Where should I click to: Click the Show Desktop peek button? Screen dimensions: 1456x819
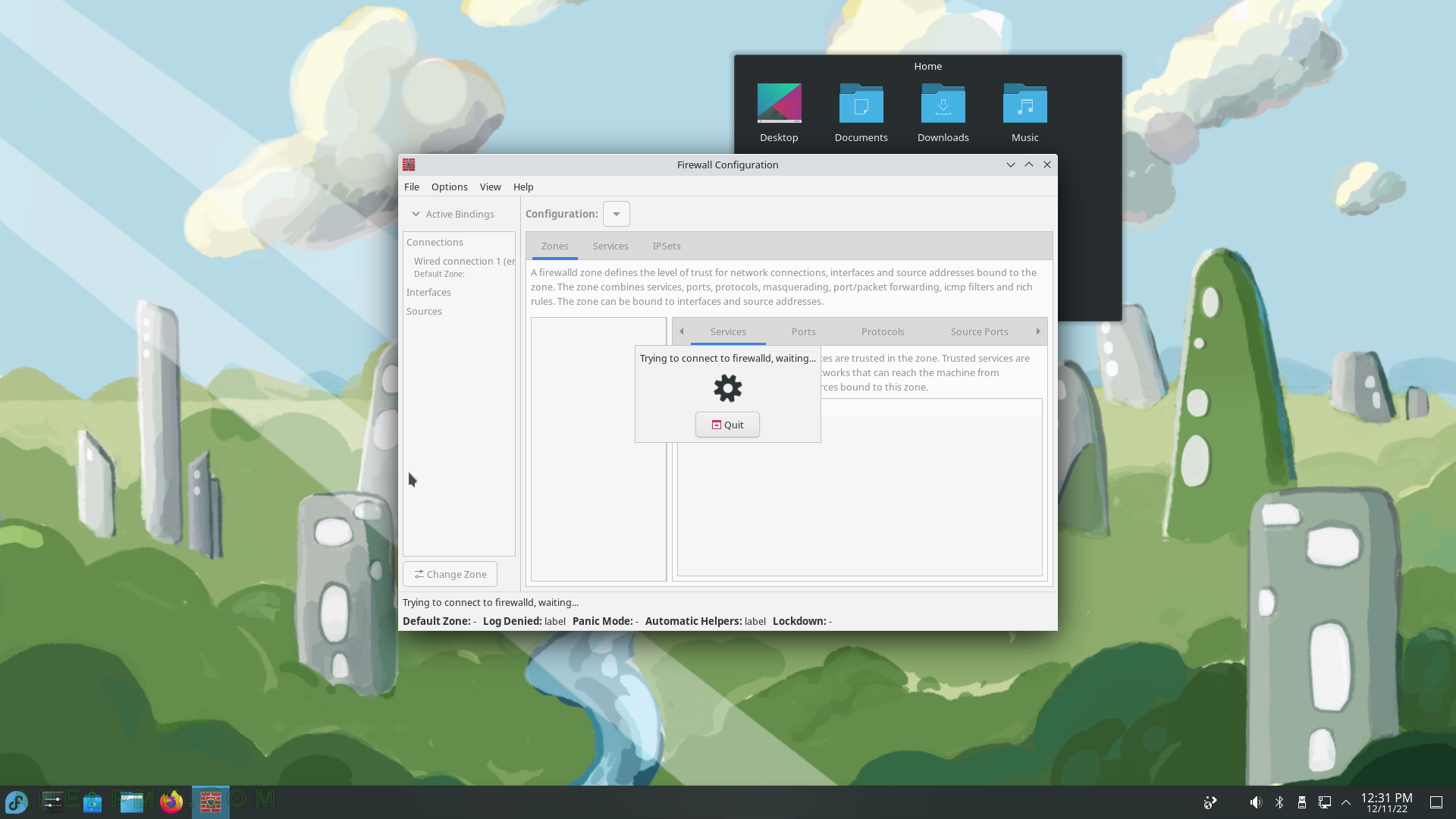(1436, 802)
